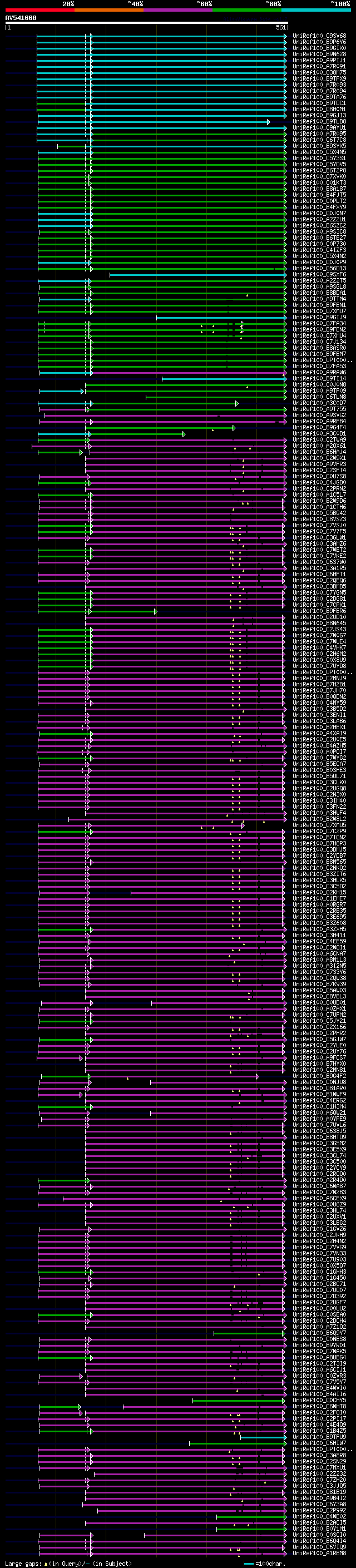Select the UniRef100_B9TDC1 label
356x1568 pixels.
click(319, 103)
